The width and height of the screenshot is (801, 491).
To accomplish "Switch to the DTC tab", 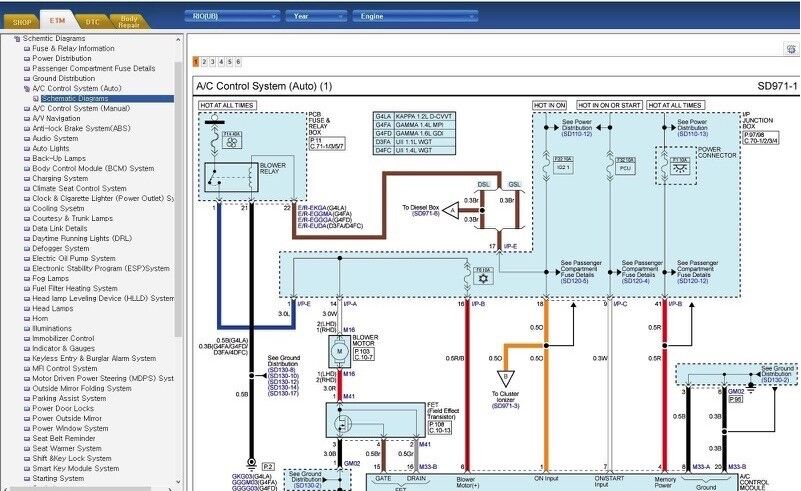I will point(92,19).
